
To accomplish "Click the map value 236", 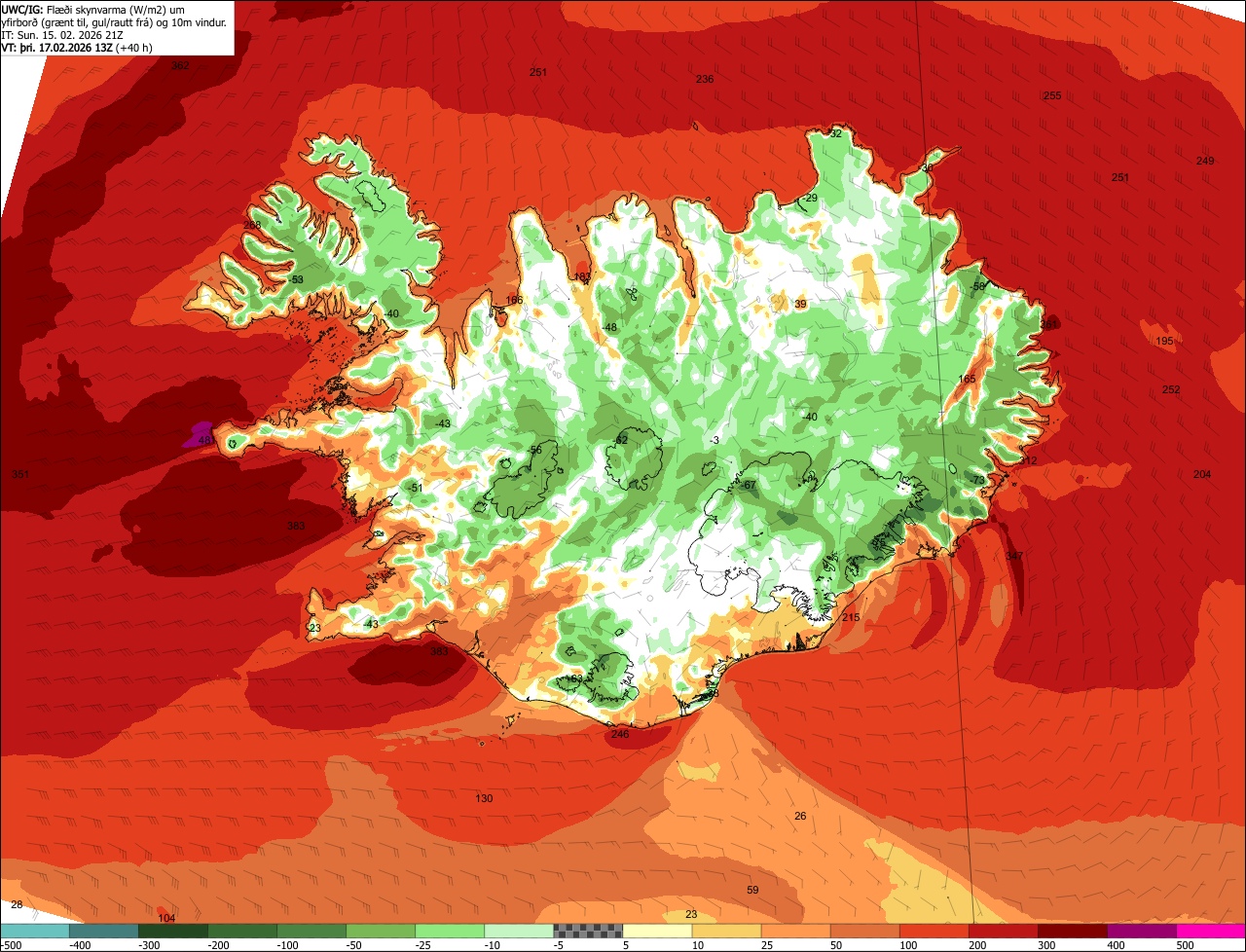I will [x=705, y=79].
